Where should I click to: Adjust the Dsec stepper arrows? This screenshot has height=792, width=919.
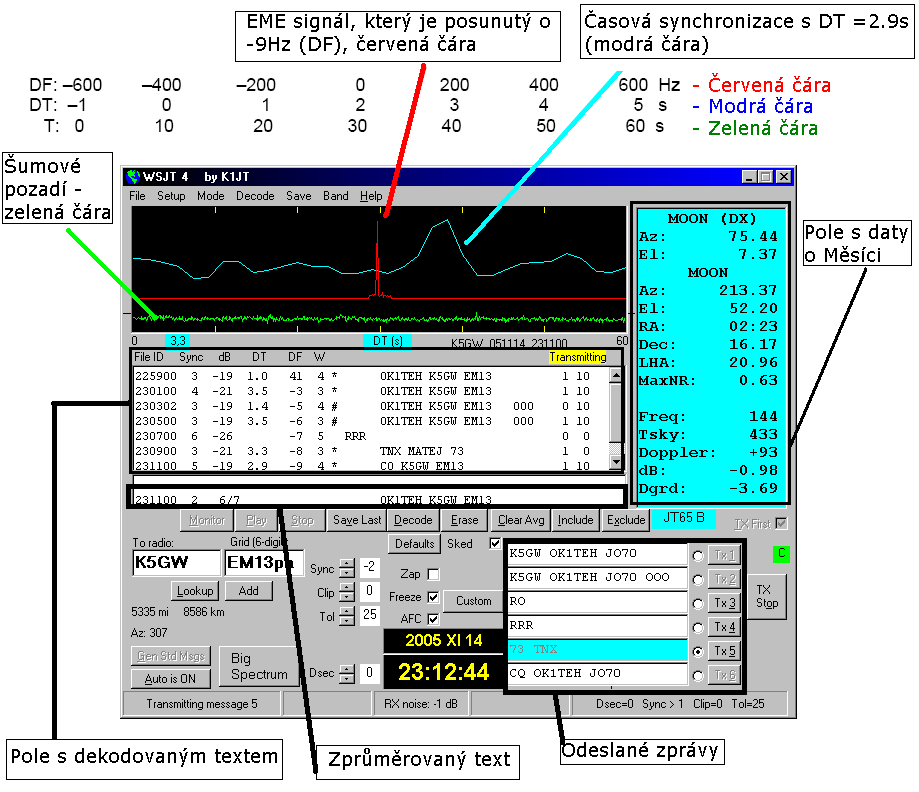tap(347, 674)
